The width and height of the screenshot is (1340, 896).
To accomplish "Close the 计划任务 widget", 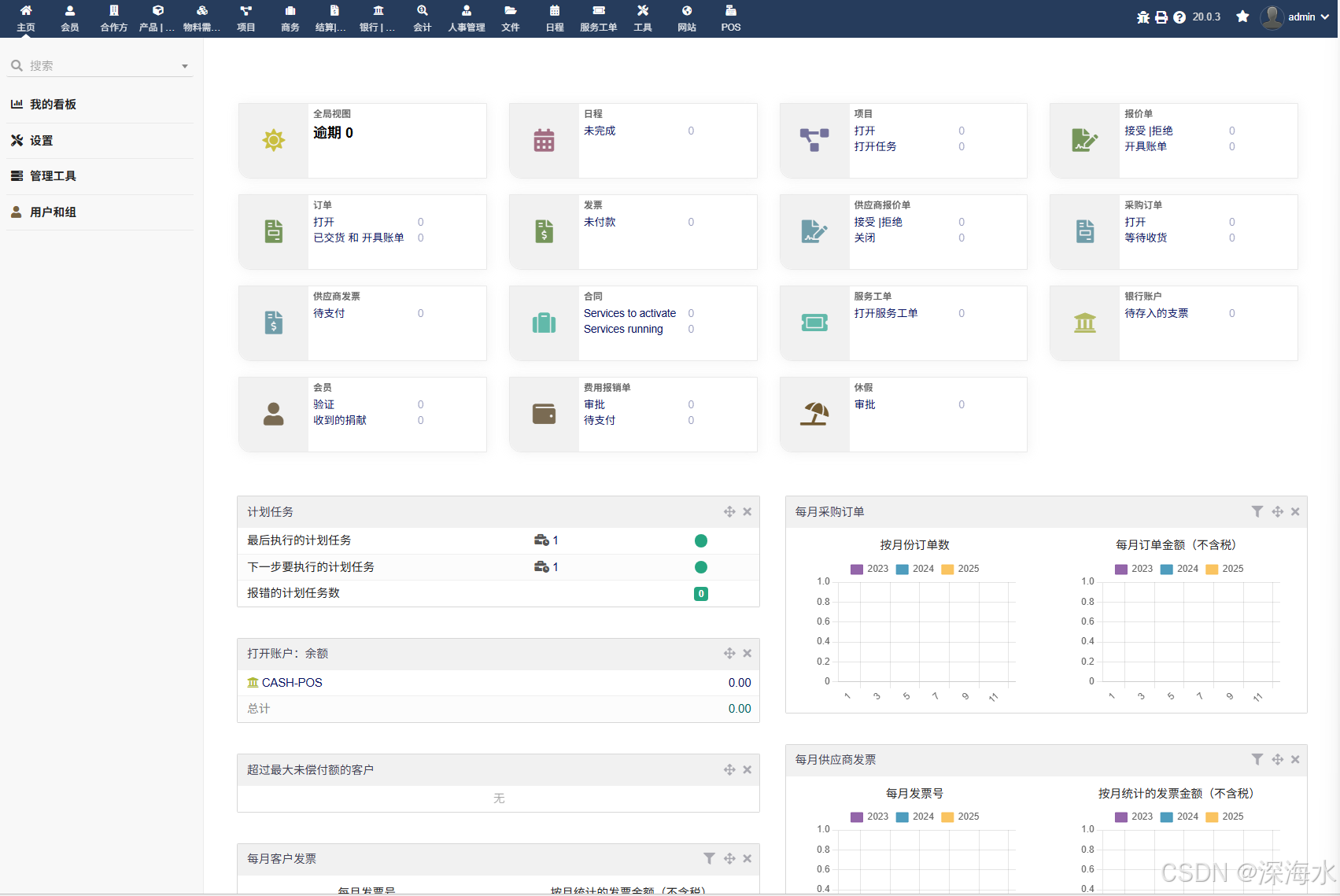I will 748,511.
